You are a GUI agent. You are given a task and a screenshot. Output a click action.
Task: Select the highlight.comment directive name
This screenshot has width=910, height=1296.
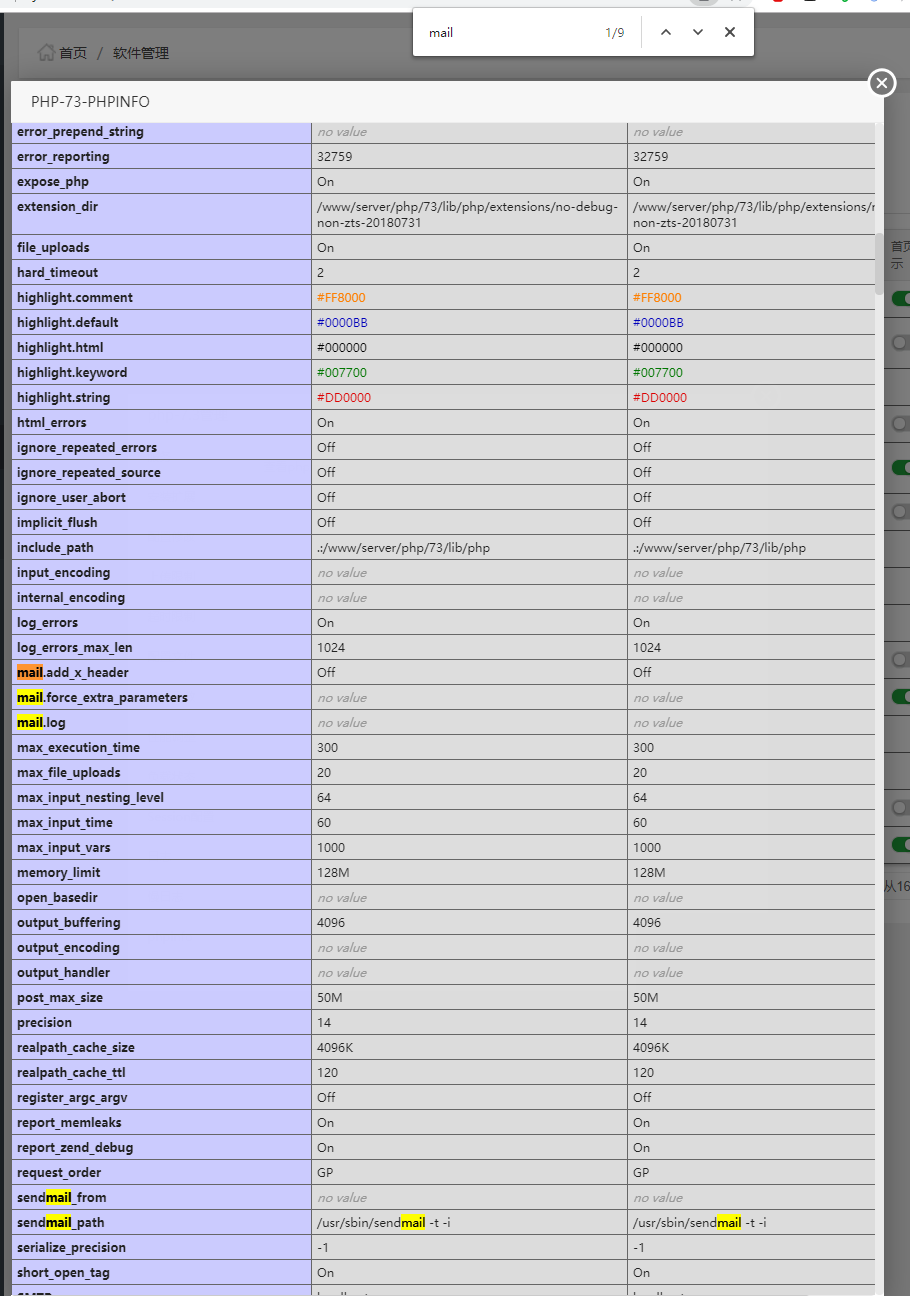click(75, 297)
